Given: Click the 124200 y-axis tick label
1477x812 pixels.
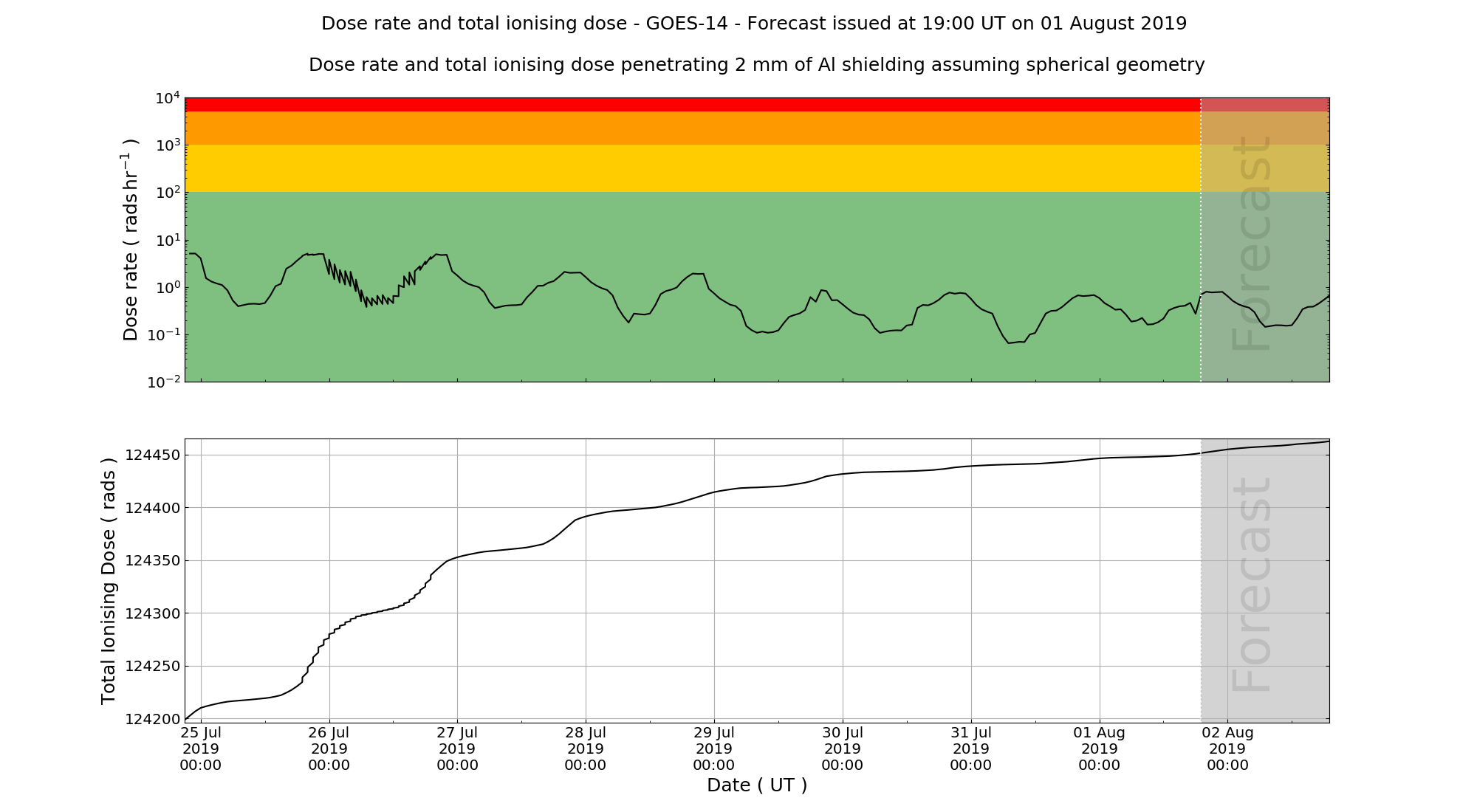Looking at the screenshot, I should pos(152,719).
